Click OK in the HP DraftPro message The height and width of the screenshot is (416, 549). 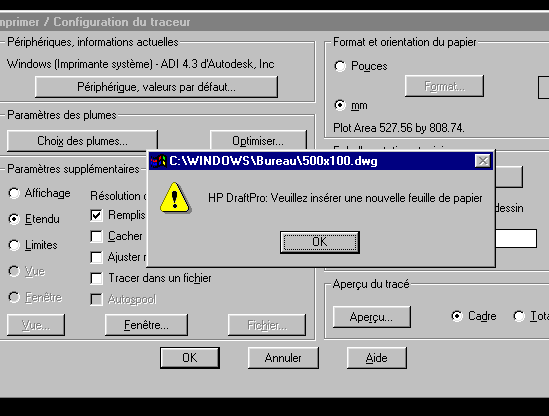(320, 242)
